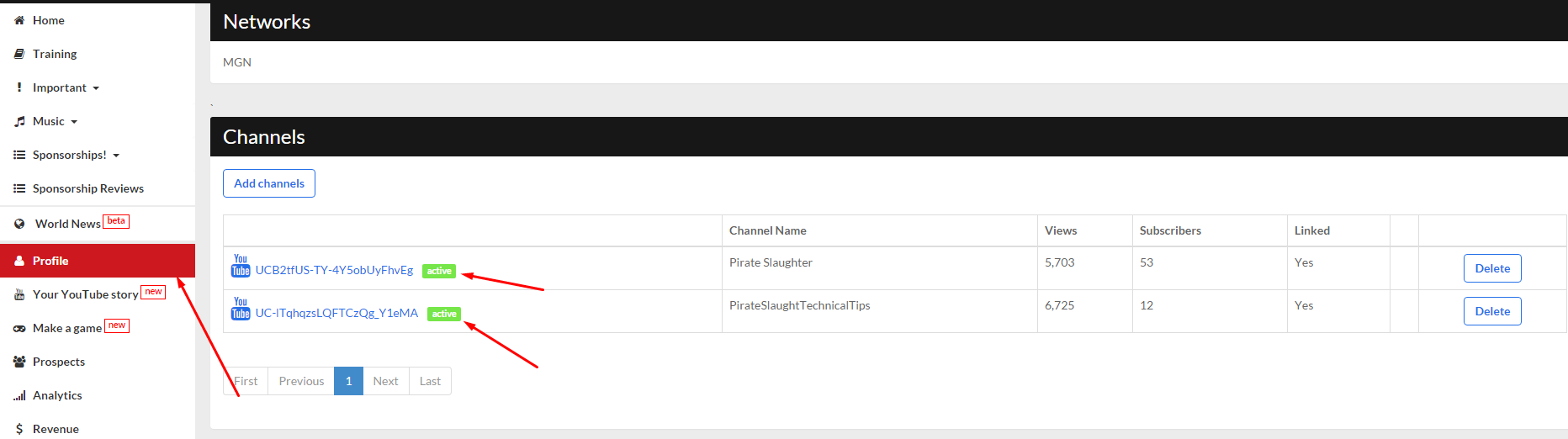Viewport: 1568px width, 439px height.
Task: Delete the Pirate Slaughter channel
Action: click(x=1492, y=268)
